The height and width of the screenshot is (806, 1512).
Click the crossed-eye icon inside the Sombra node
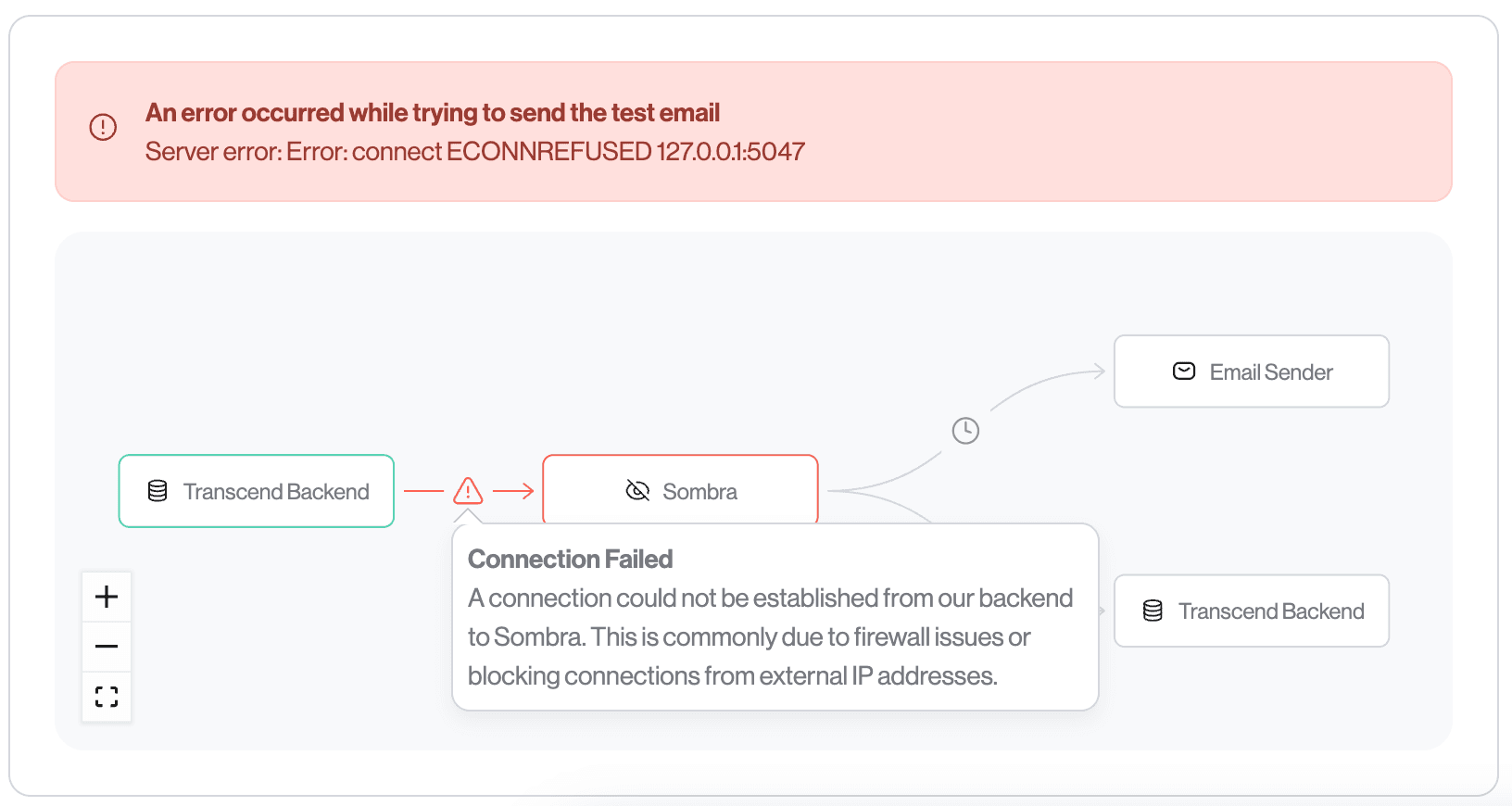point(637,491)
